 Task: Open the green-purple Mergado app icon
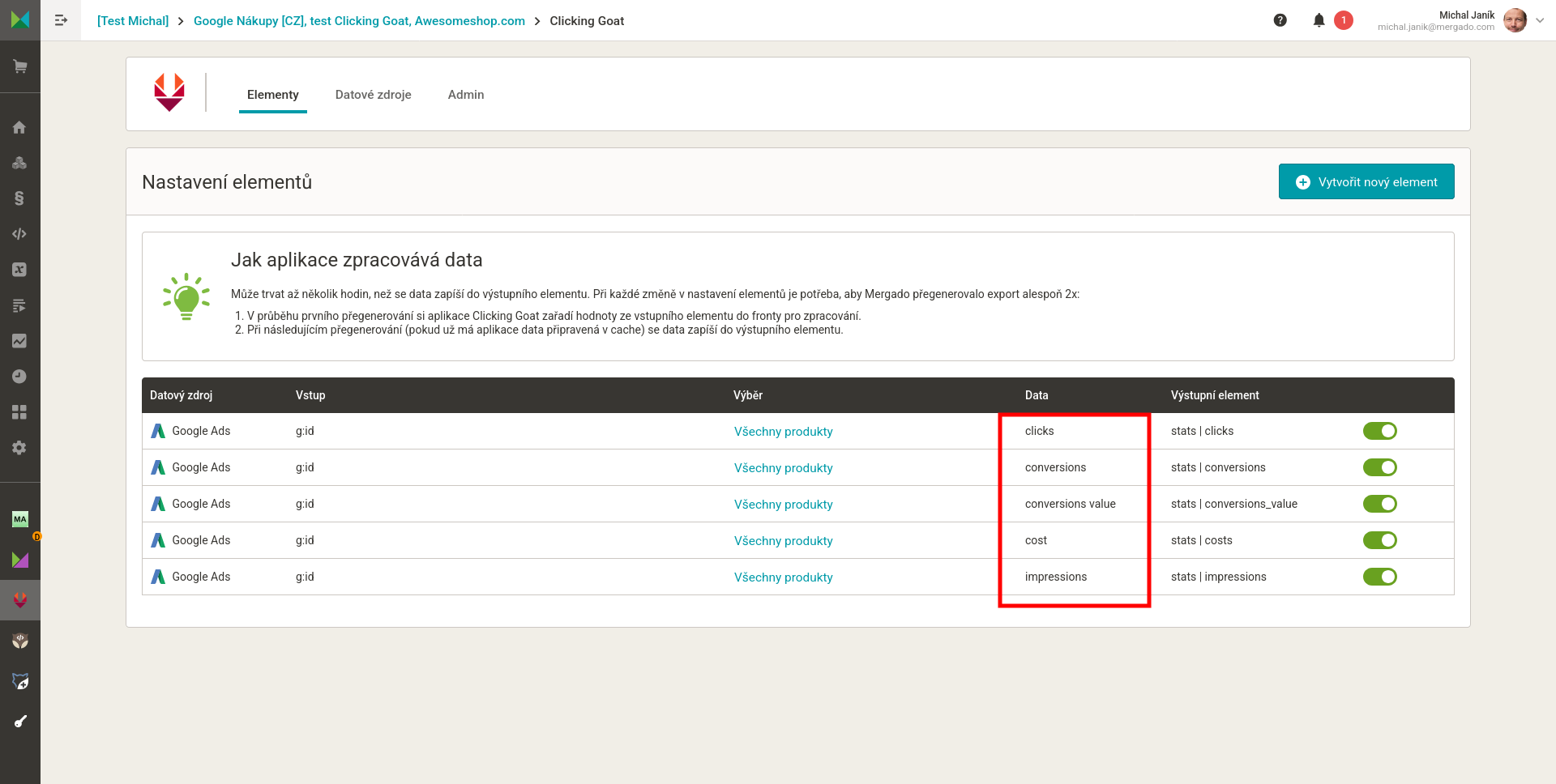pyautogui.click(x=20, y=560)
